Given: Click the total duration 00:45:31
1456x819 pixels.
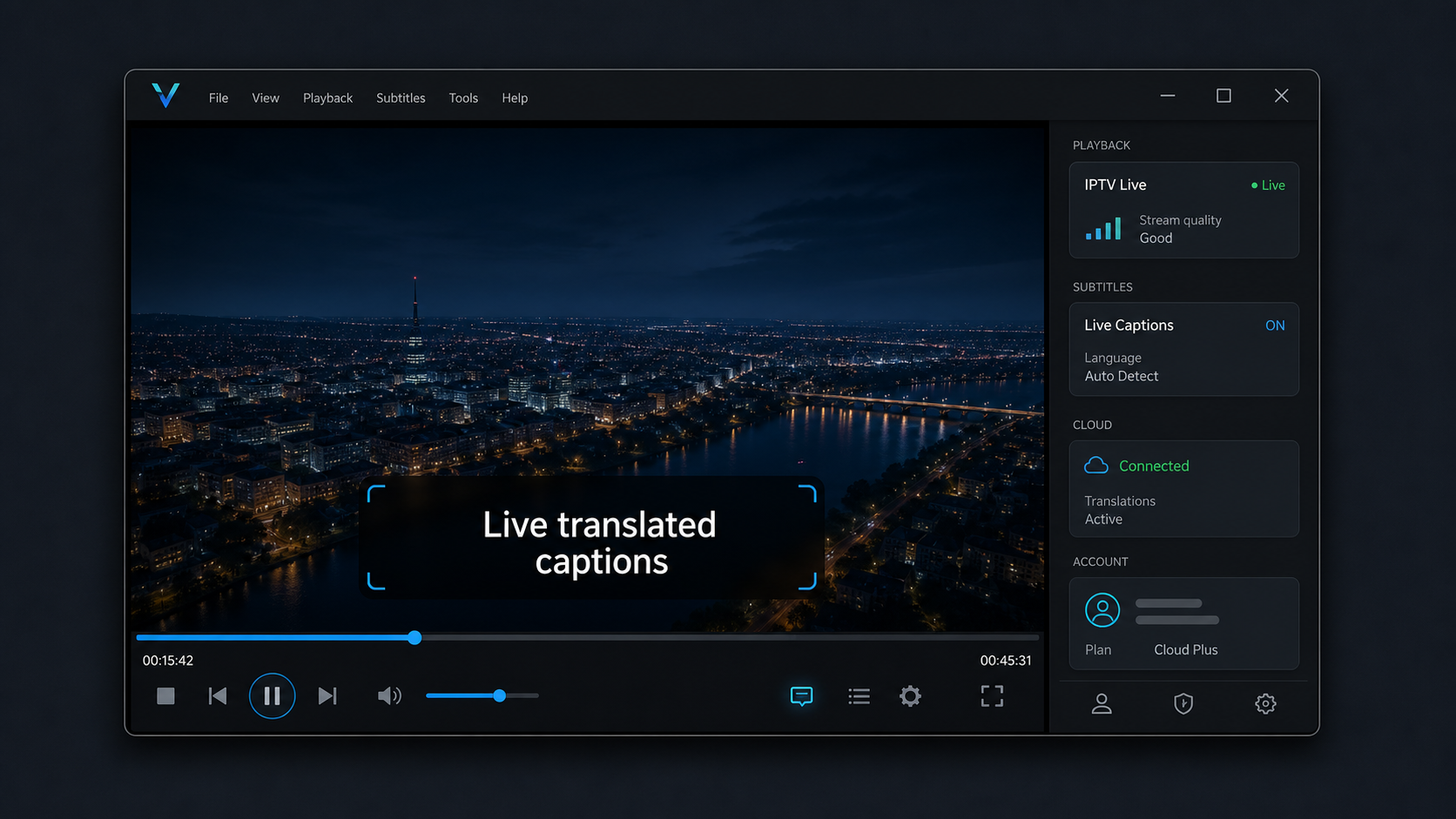Looking at the screenshot, I should (1006, 661).
